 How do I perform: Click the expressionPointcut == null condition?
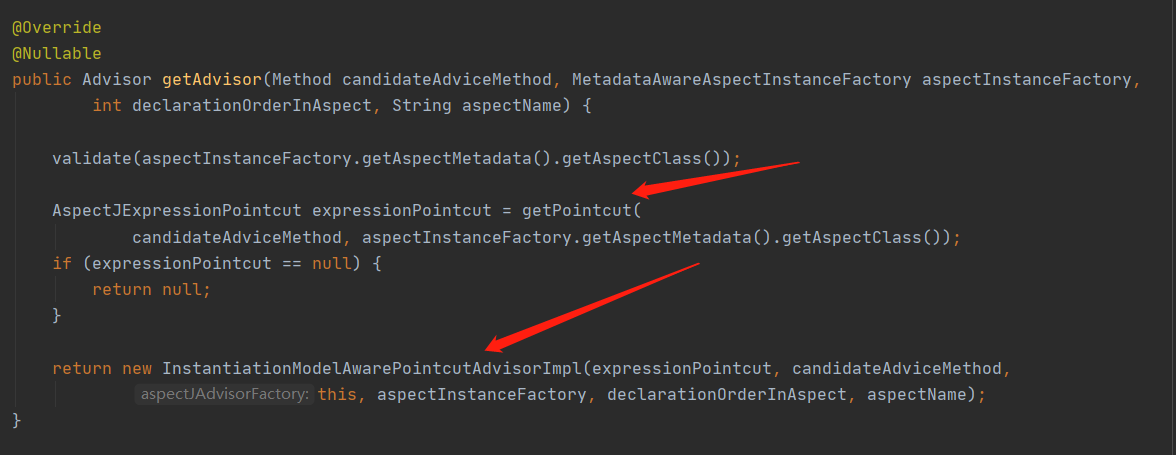(217, 264)
